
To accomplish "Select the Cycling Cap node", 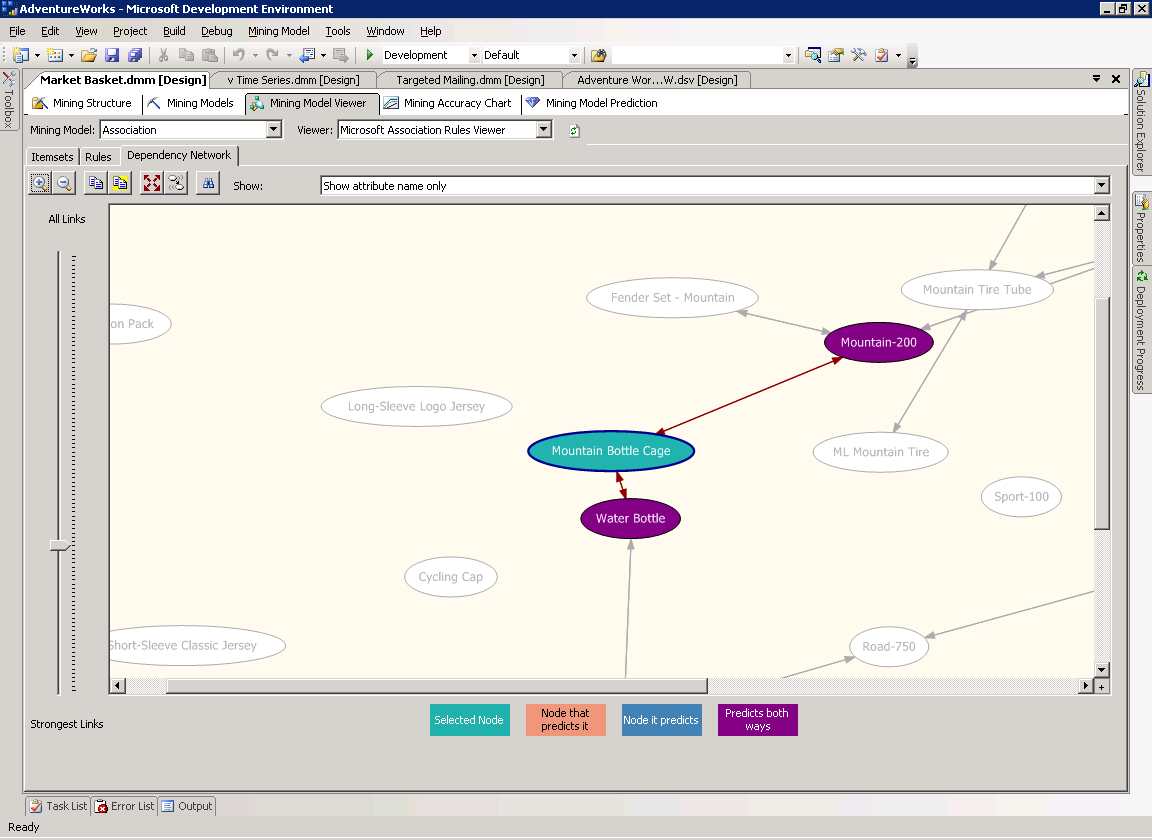I will coord(450,577).
